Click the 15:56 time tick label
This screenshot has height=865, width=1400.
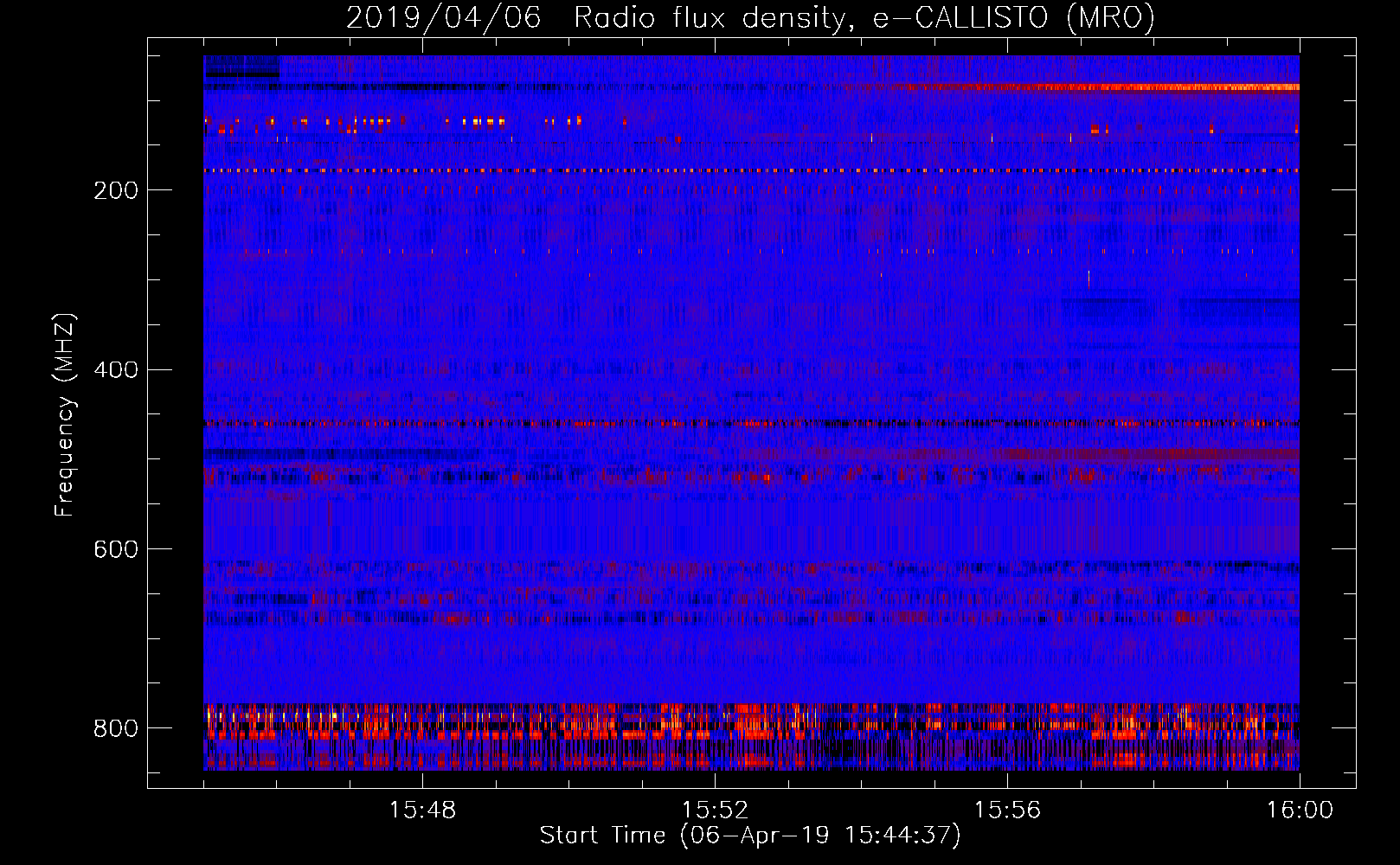click(x=1007, y=811)
